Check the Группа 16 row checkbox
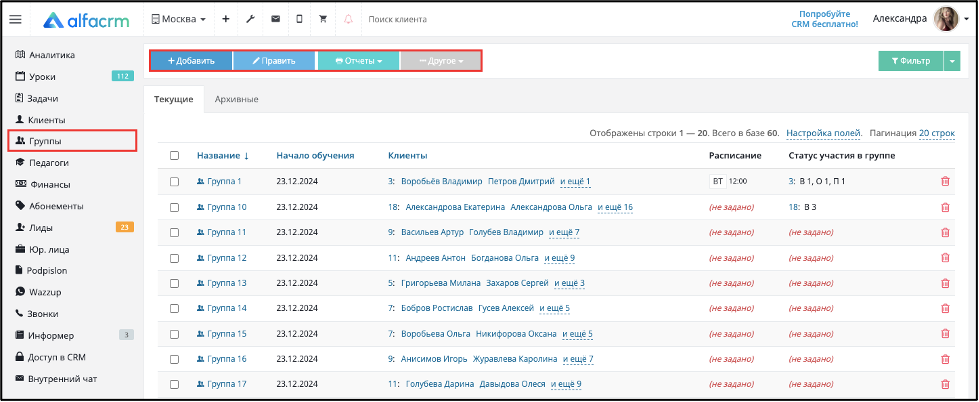This screenshot has height=402, width=979. tap(175, 359)
